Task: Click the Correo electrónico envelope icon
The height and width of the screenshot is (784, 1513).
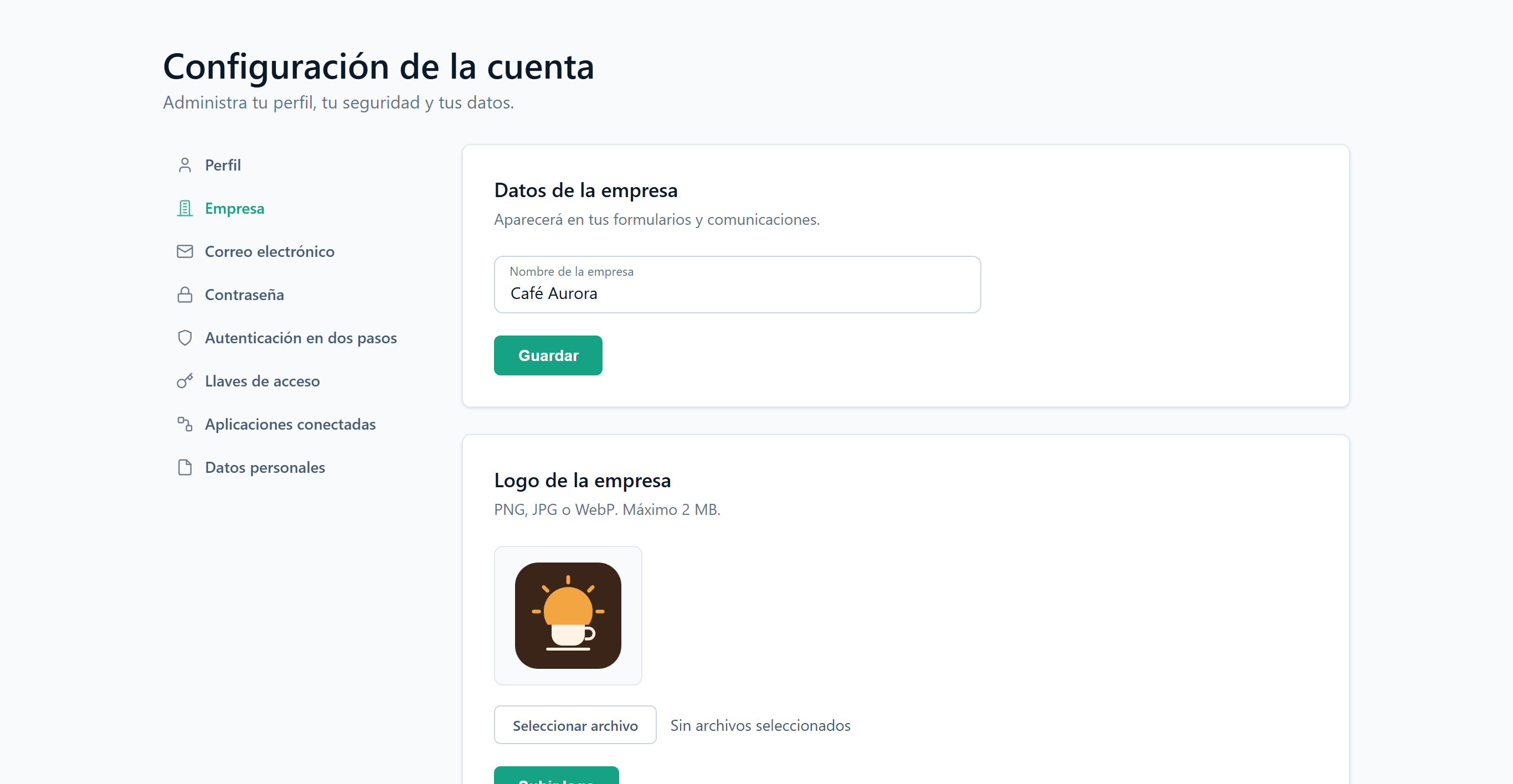Action: [x=184, y=251]
